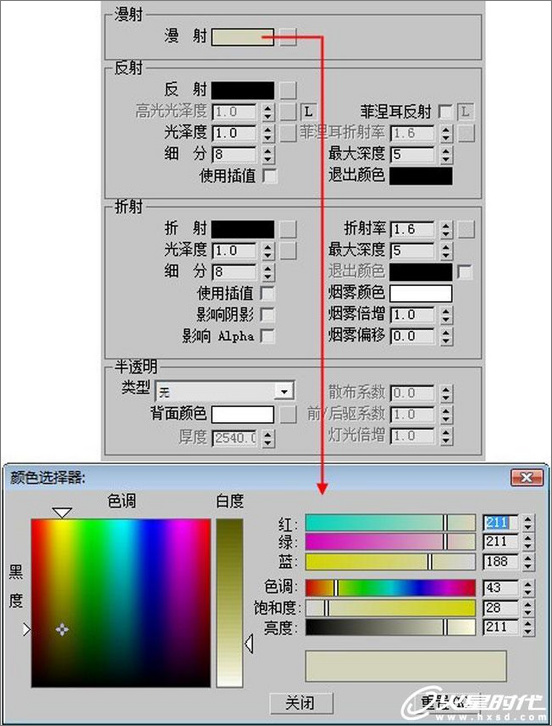
Task: Click spinner arrows for 厚度 value
Action: (268, 438)
